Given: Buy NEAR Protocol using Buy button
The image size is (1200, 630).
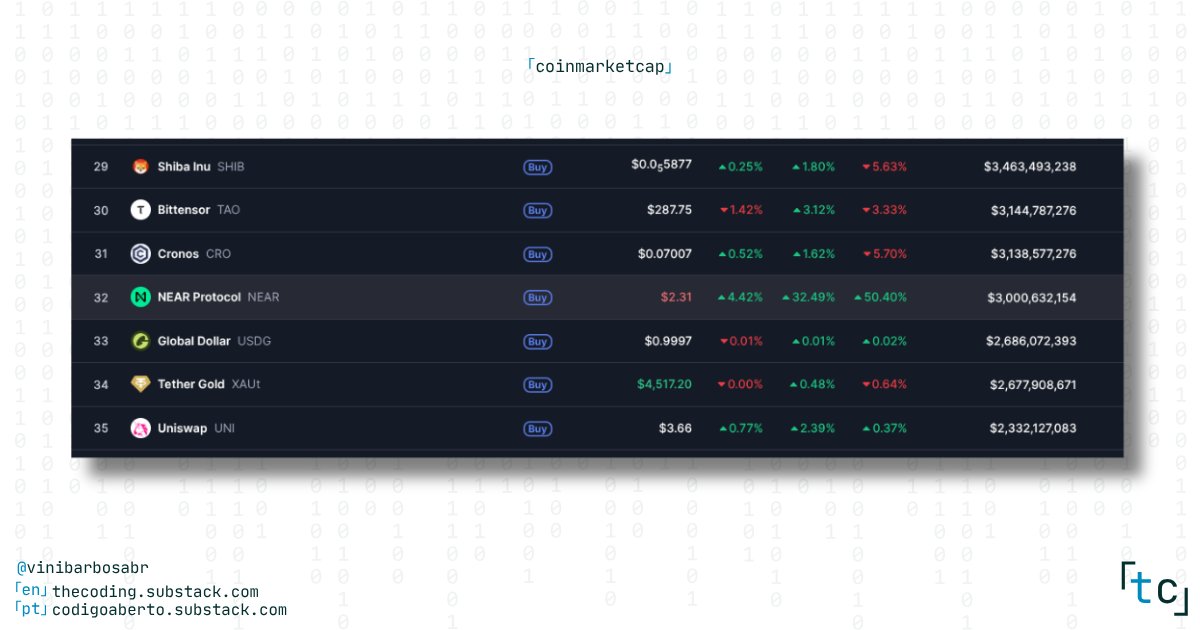Looking at the screenshot, I should tap(538, 297).
